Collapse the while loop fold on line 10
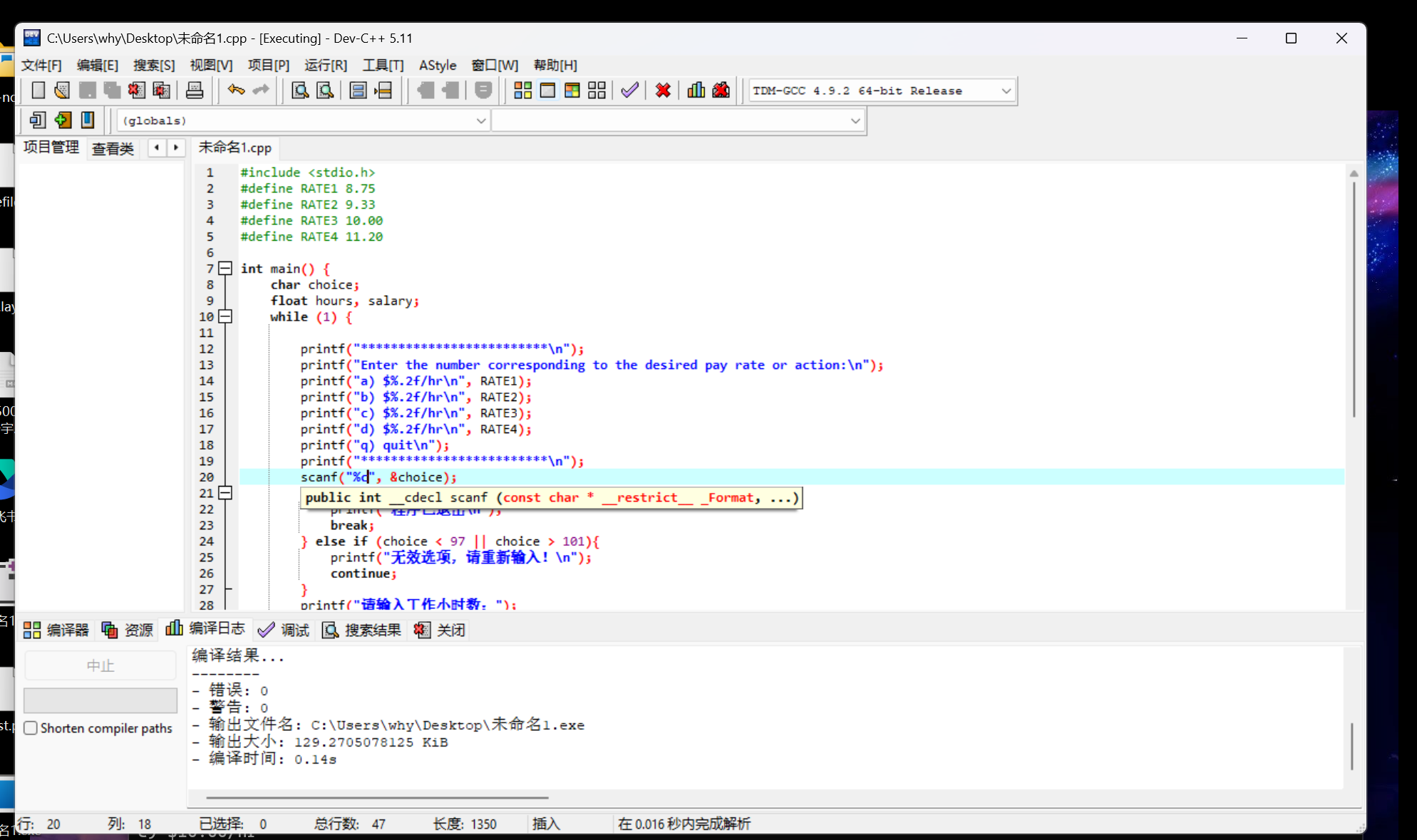The height and width of the screenshot is (840, 1417). pos(225,316)
